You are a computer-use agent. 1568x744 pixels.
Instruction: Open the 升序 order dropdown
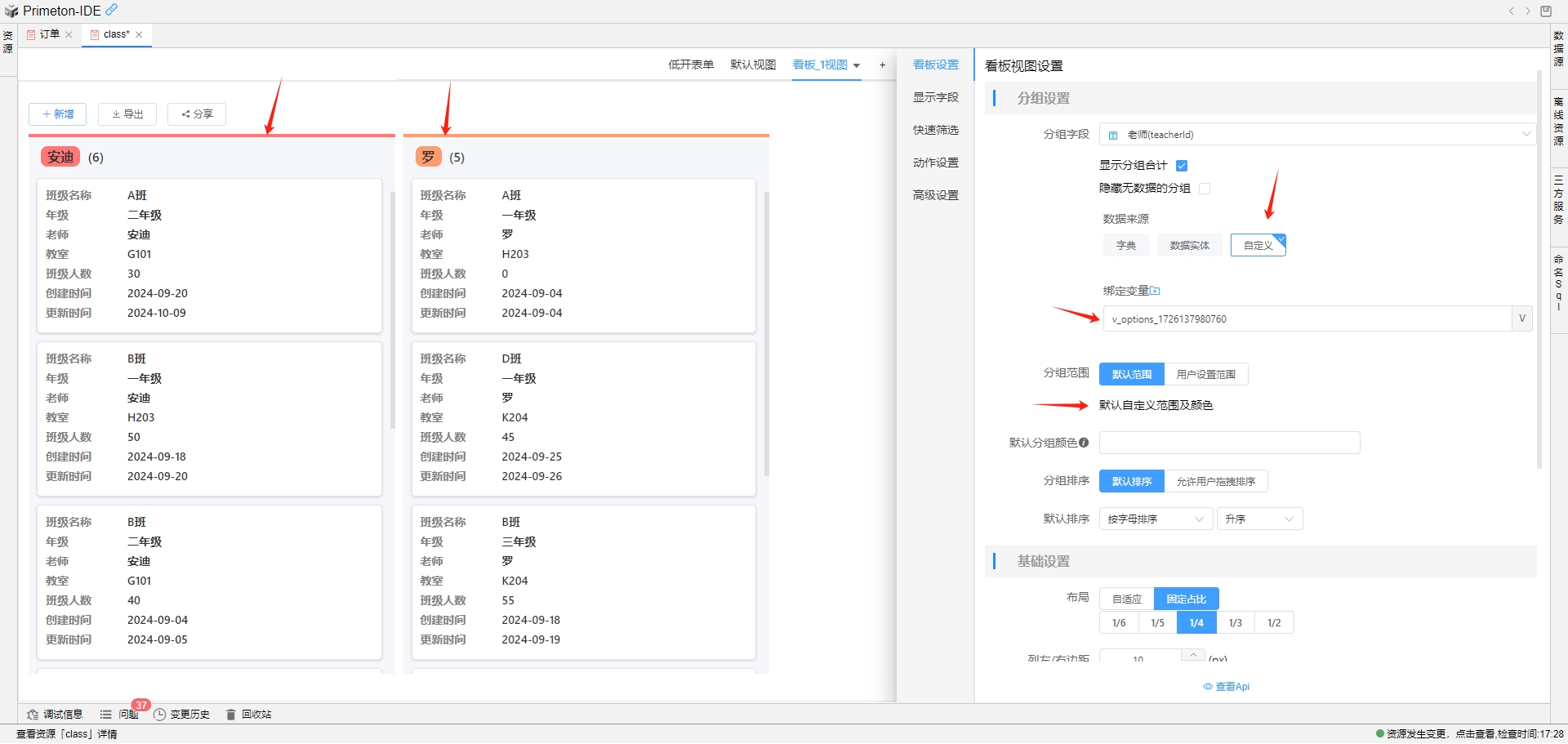pos(1259,519)
